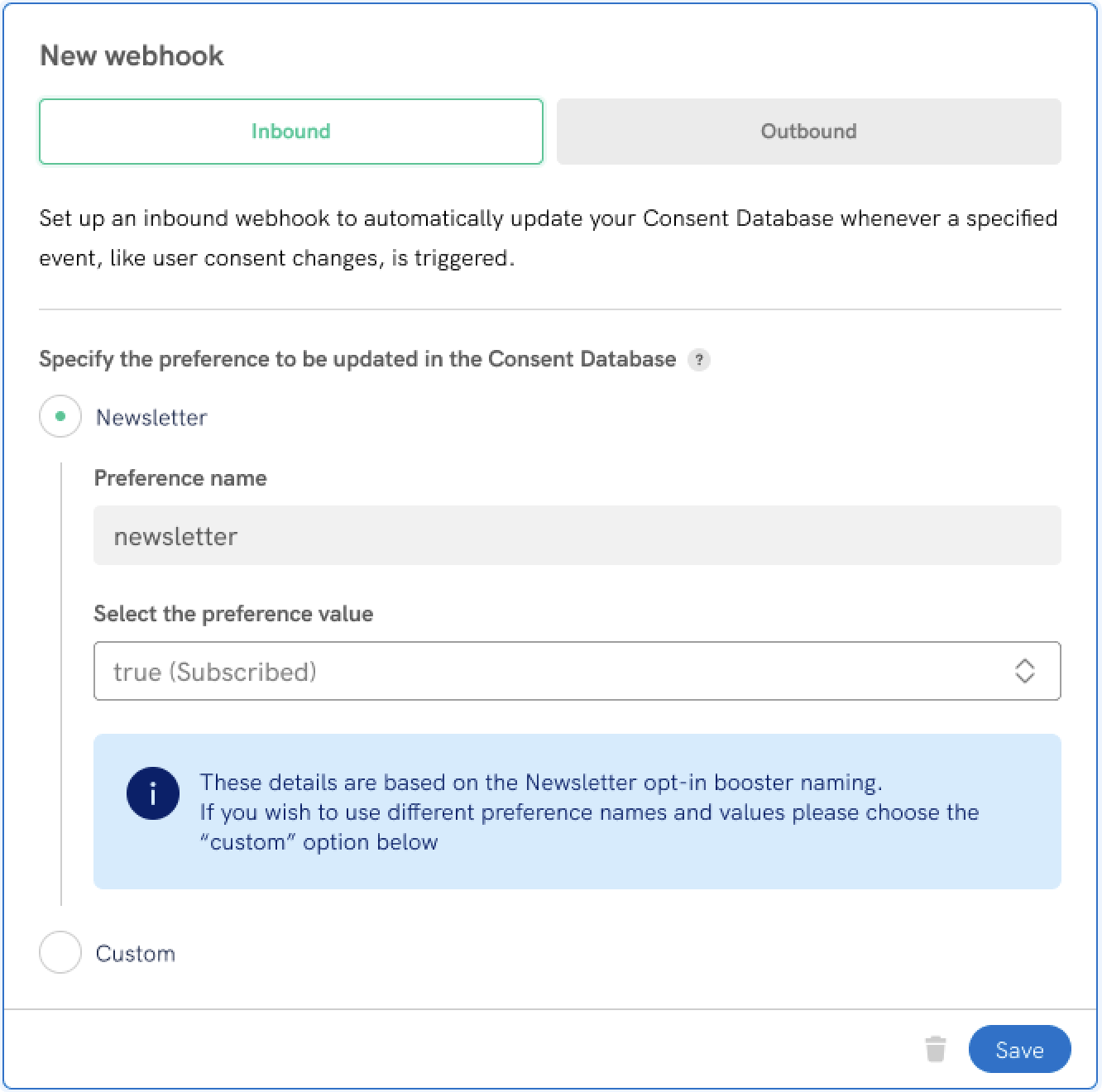This screenshot has width=1102, height=1092.
Task: Switch to the Outbound tab
Action: [x=808, y=131]
